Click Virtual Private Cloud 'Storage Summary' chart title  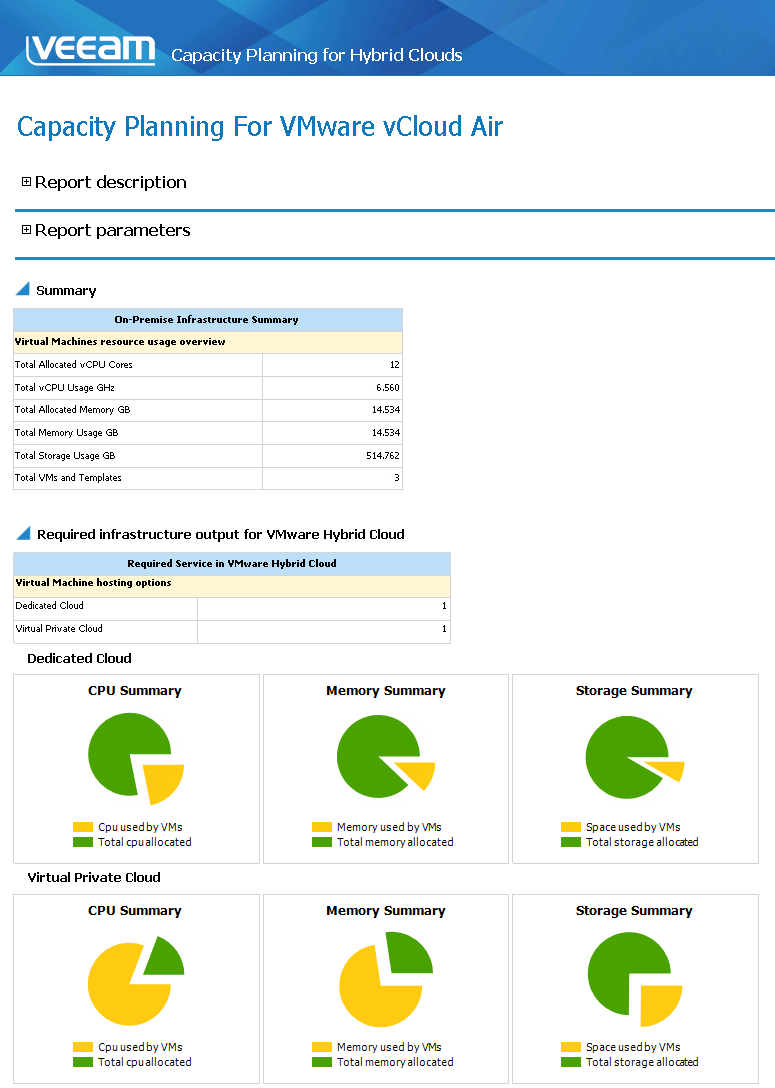[x=634, y=911]
